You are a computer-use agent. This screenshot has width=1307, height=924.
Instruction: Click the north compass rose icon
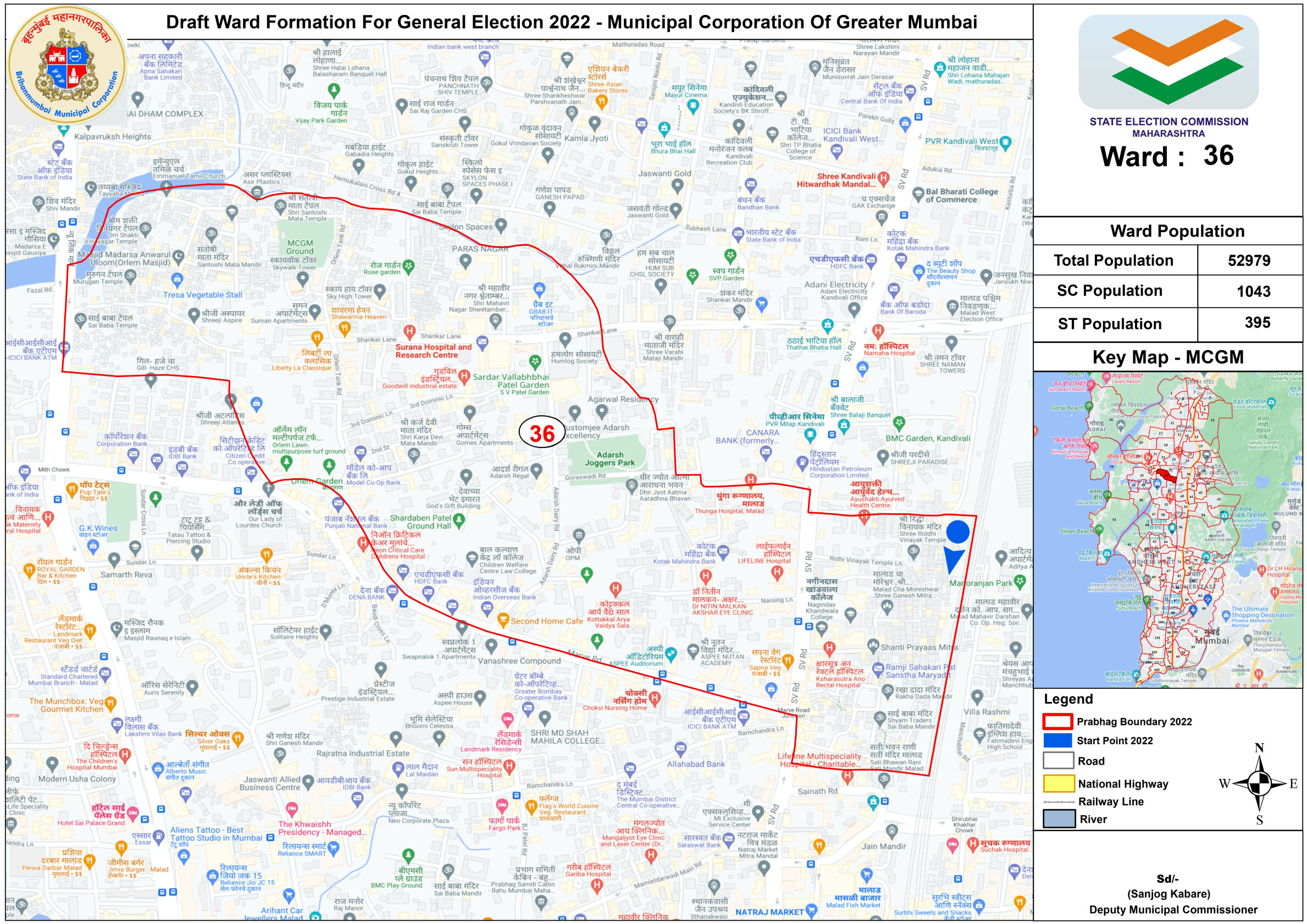pyautogui.click(x=1259, y=783)
